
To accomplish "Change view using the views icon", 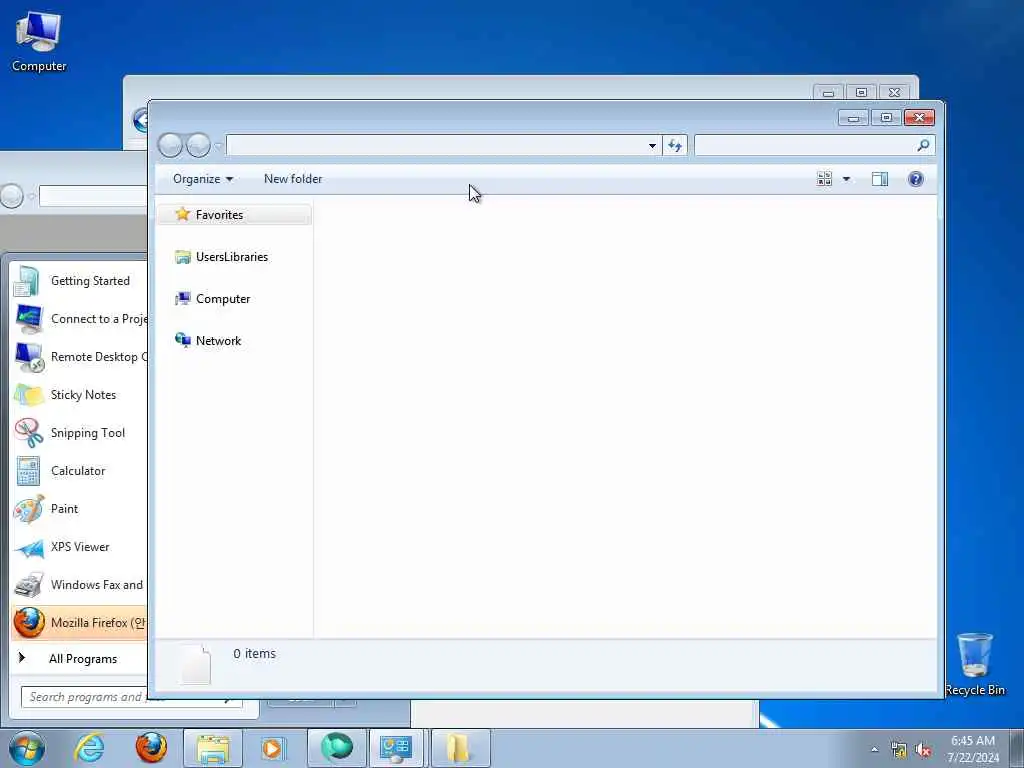I will tap(824, 179).
